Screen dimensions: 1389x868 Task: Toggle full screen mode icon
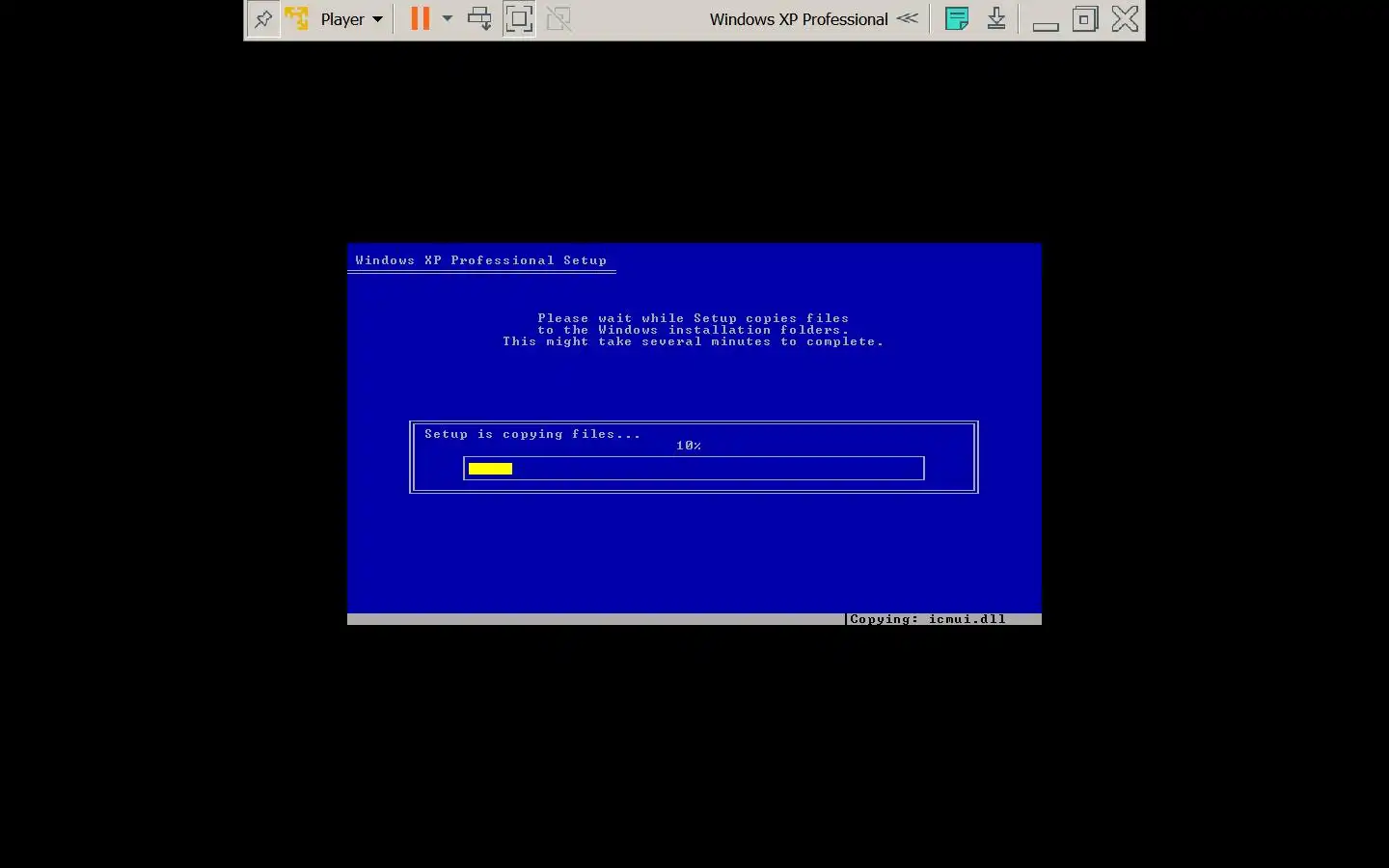coord(519,19)
